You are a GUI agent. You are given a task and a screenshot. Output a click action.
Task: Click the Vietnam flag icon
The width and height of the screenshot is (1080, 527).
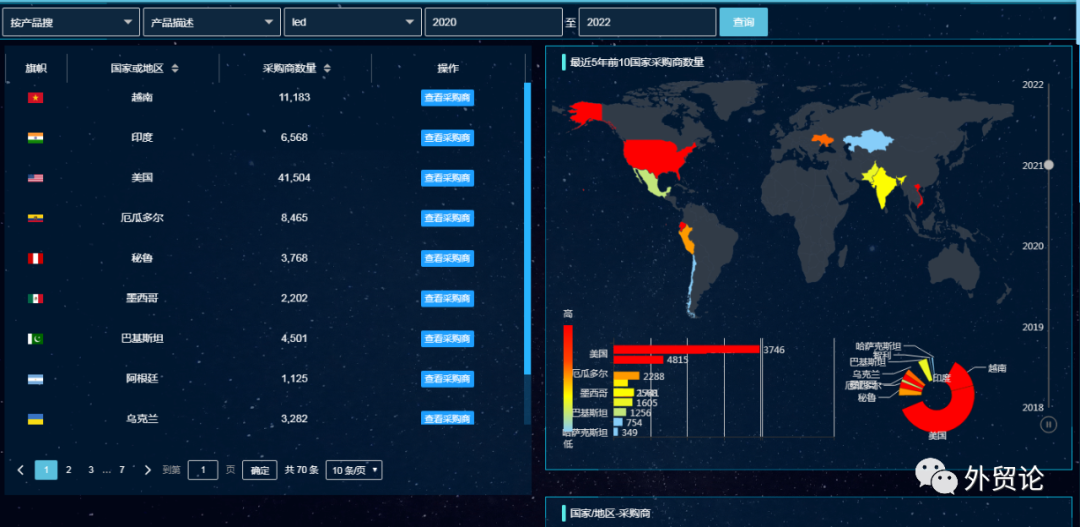pyautogui.click(x=35, y=98)
